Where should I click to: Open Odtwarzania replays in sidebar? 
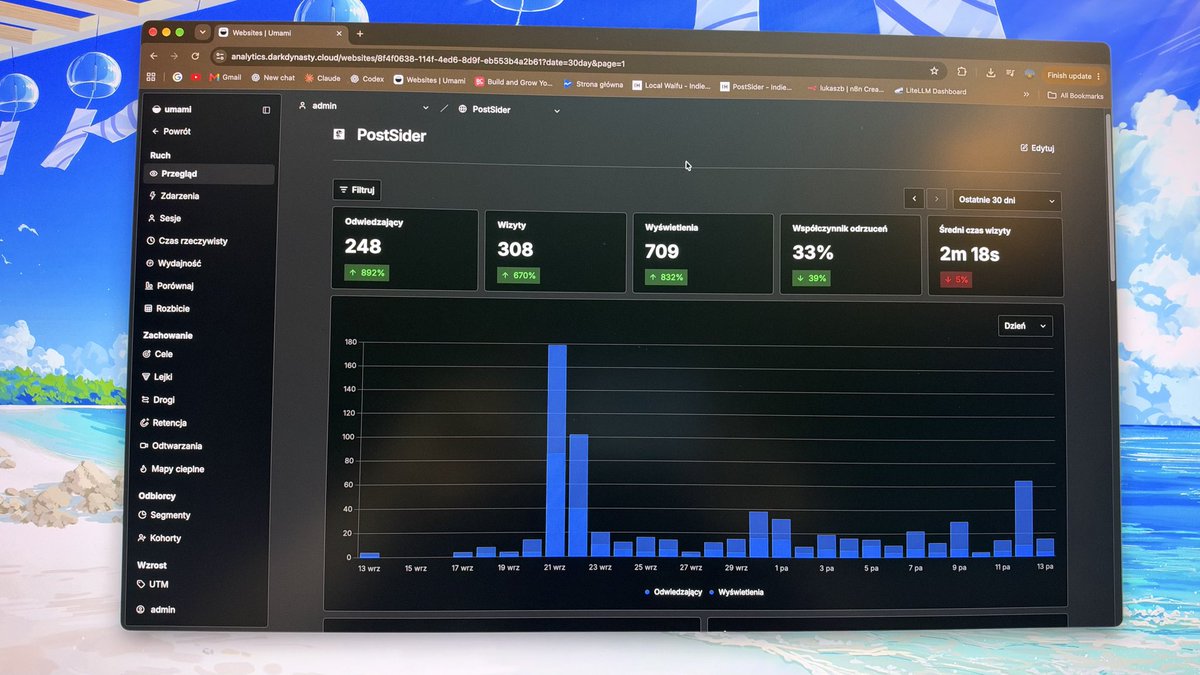[x=170, y=446]
